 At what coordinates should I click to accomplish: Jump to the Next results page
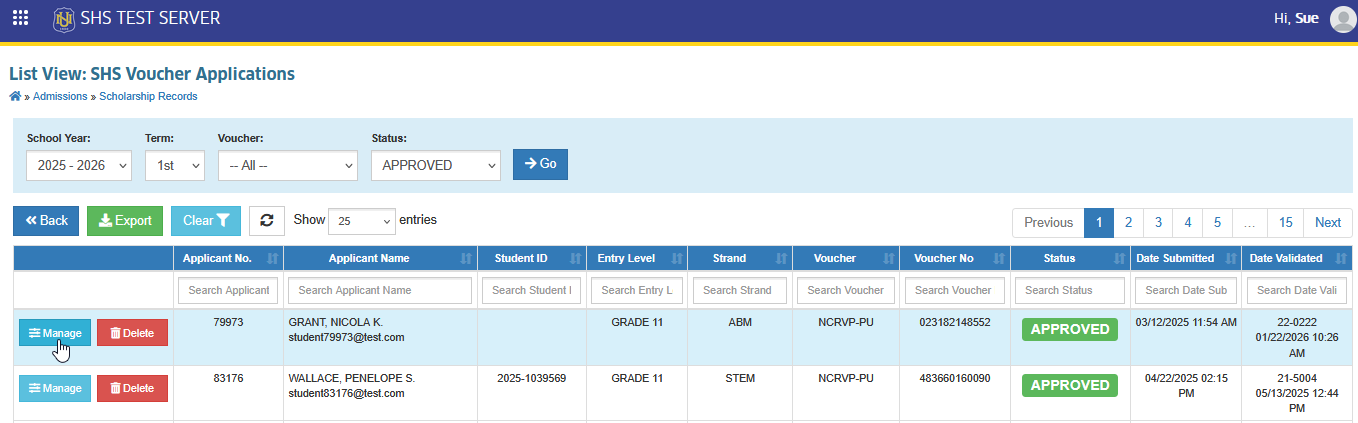tap(1328, 222)
